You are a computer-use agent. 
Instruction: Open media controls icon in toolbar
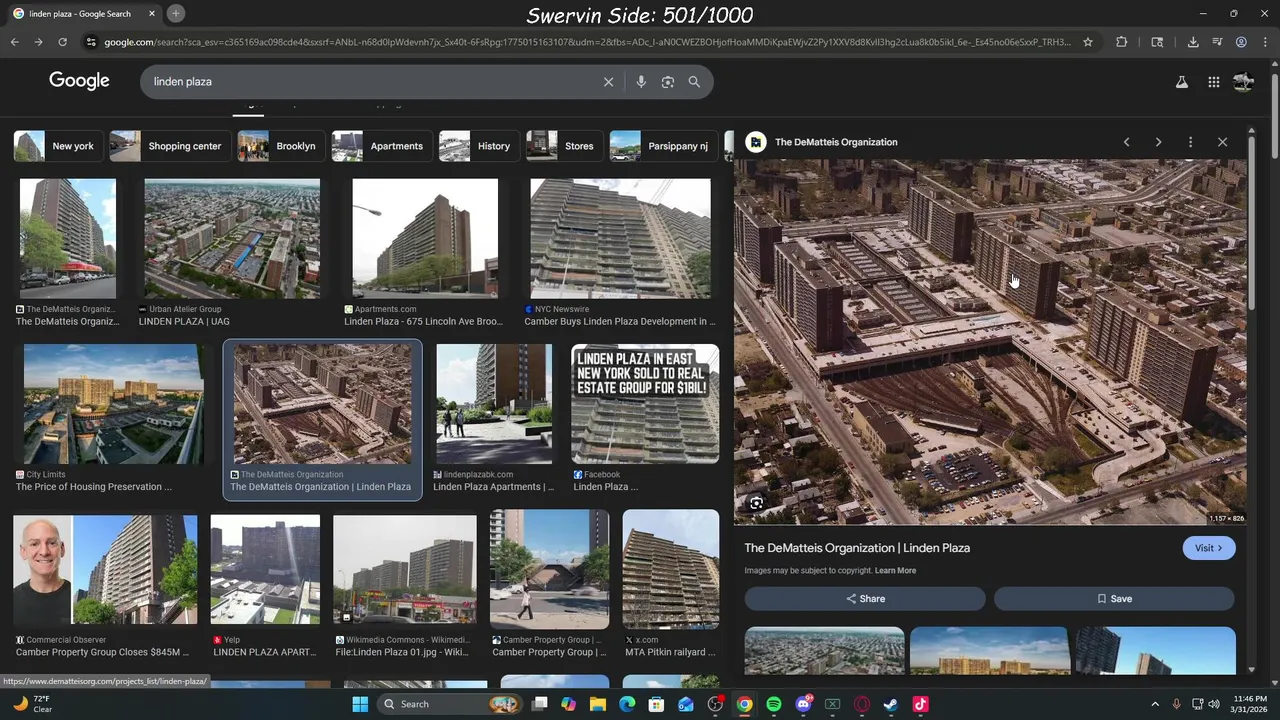pos(1217,42)
